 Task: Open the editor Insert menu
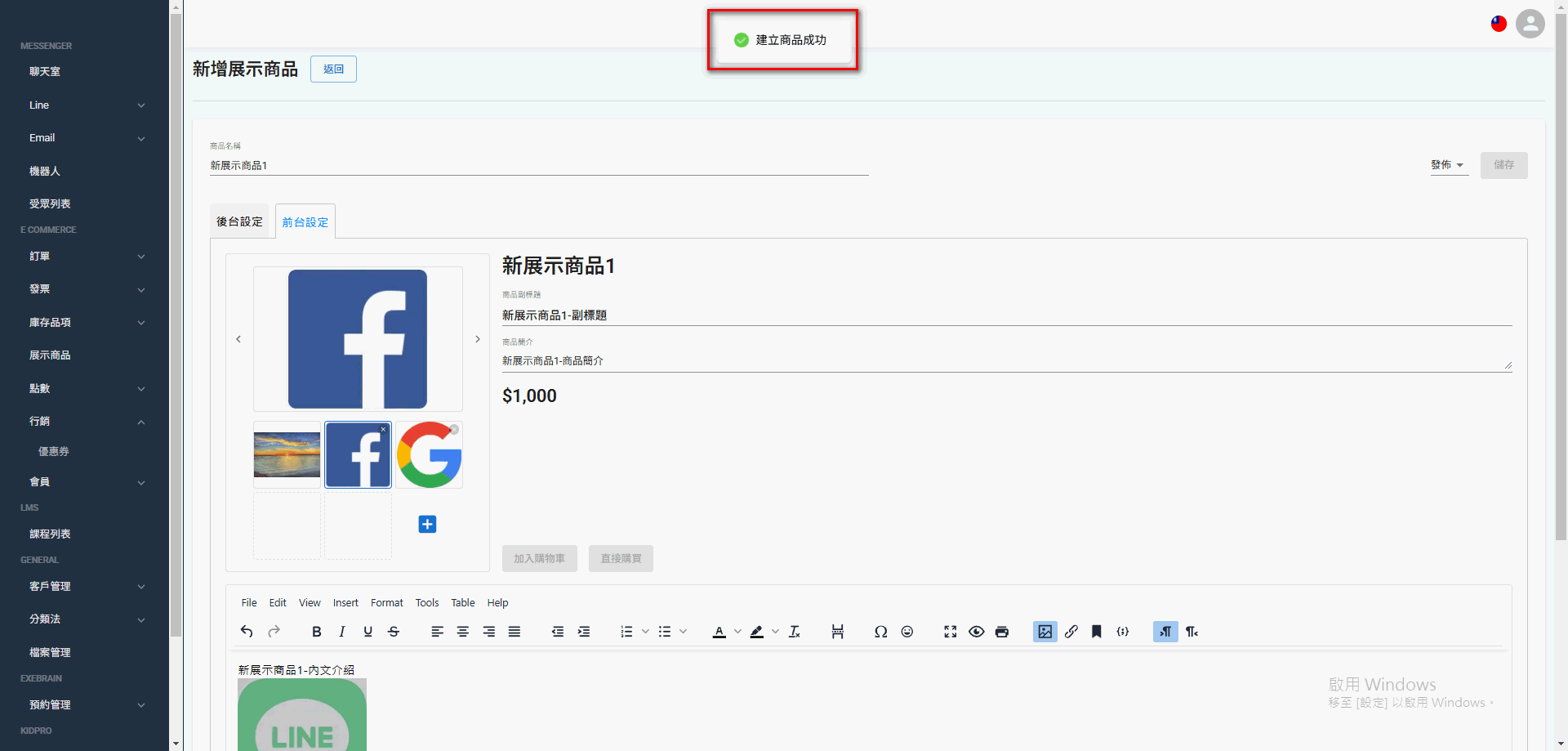[x=345, y=603]
